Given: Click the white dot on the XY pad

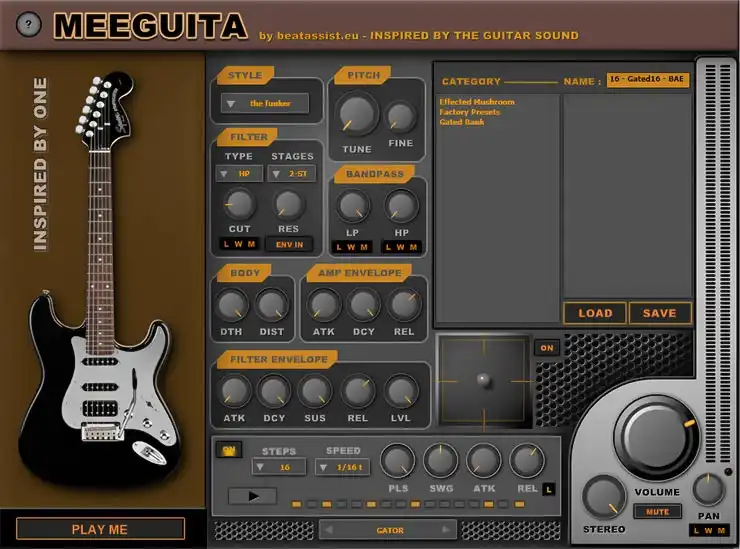Looking at the screenshot, I should (483, 379).
